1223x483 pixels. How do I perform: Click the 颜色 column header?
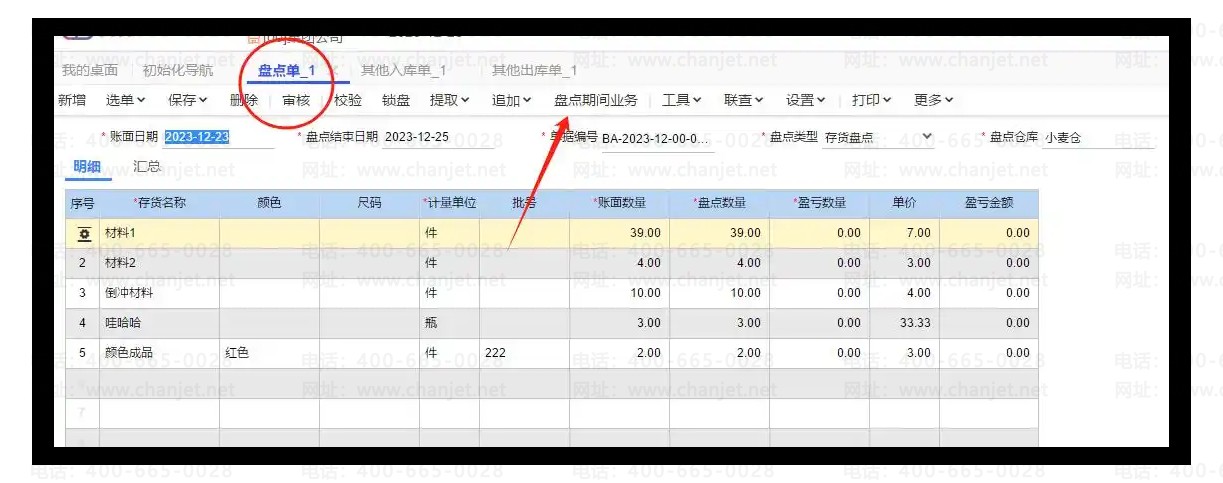(x=269, y=203)
